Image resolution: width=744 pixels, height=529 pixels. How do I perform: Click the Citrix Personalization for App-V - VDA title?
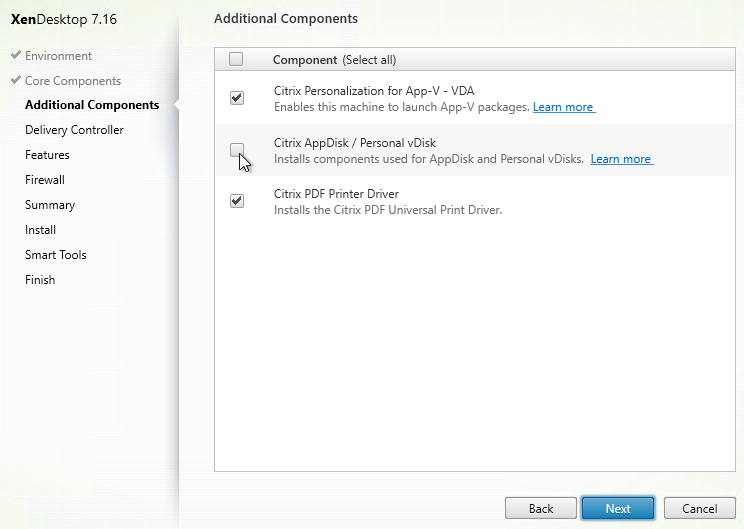click(x=374, y=91)
